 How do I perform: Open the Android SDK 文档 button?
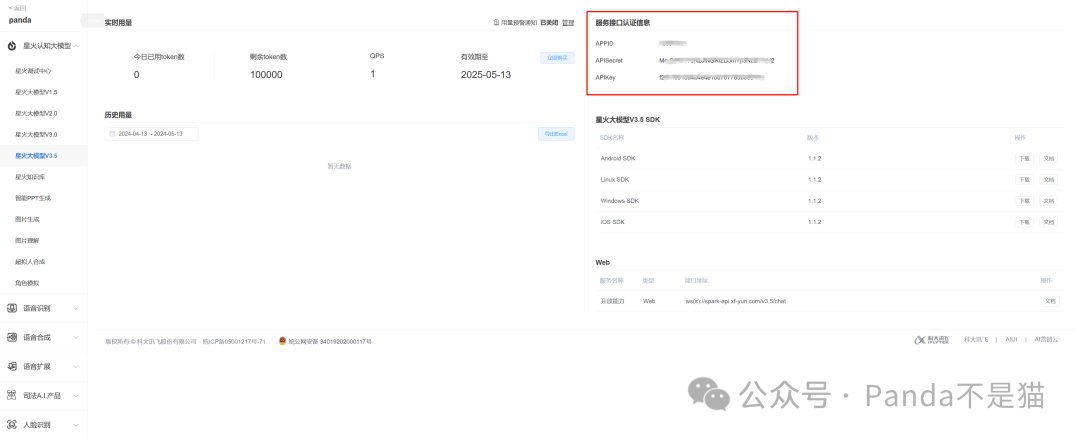1048,159
